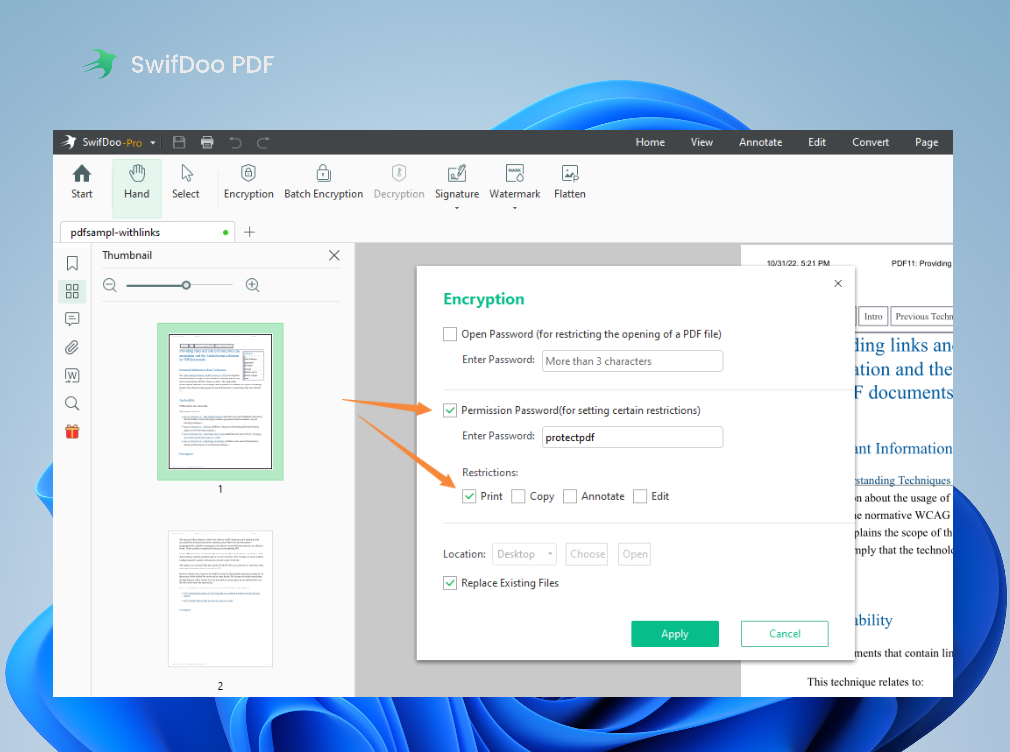Open the Thumbnail grid sidebar icon
This screenshot has width=1010, height=752.
72,291
